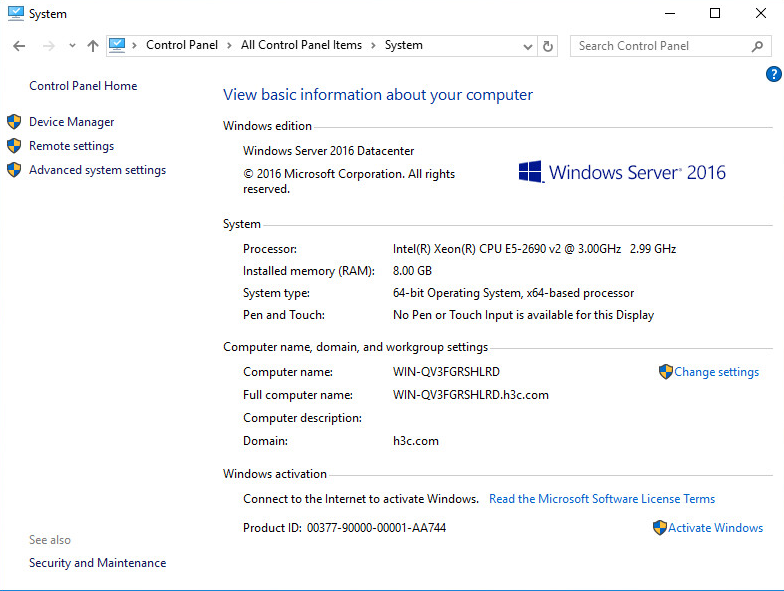Click the forward navigation arrow
The width and height of the screenshot is (784, 591).
click(x=48, y=46)
